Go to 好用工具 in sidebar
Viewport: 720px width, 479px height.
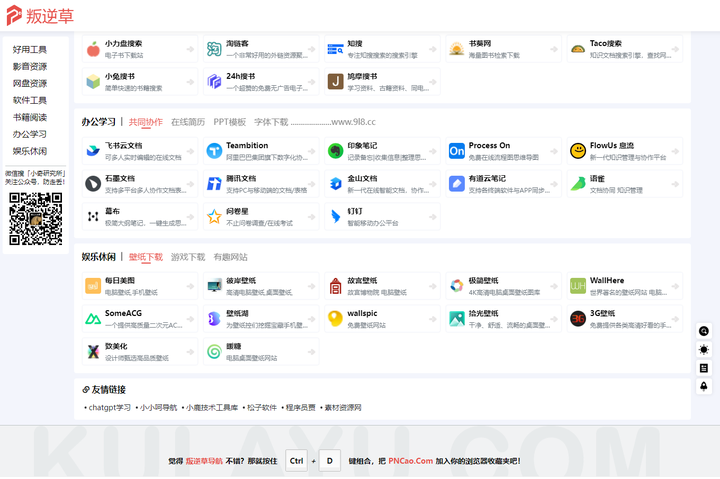coord(30,49)
